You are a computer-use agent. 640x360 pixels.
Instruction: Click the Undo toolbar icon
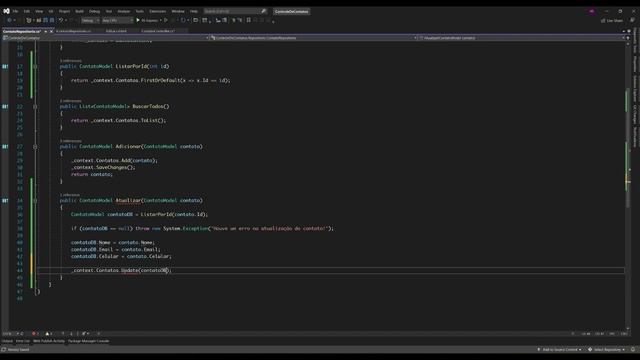click(60, 20)
